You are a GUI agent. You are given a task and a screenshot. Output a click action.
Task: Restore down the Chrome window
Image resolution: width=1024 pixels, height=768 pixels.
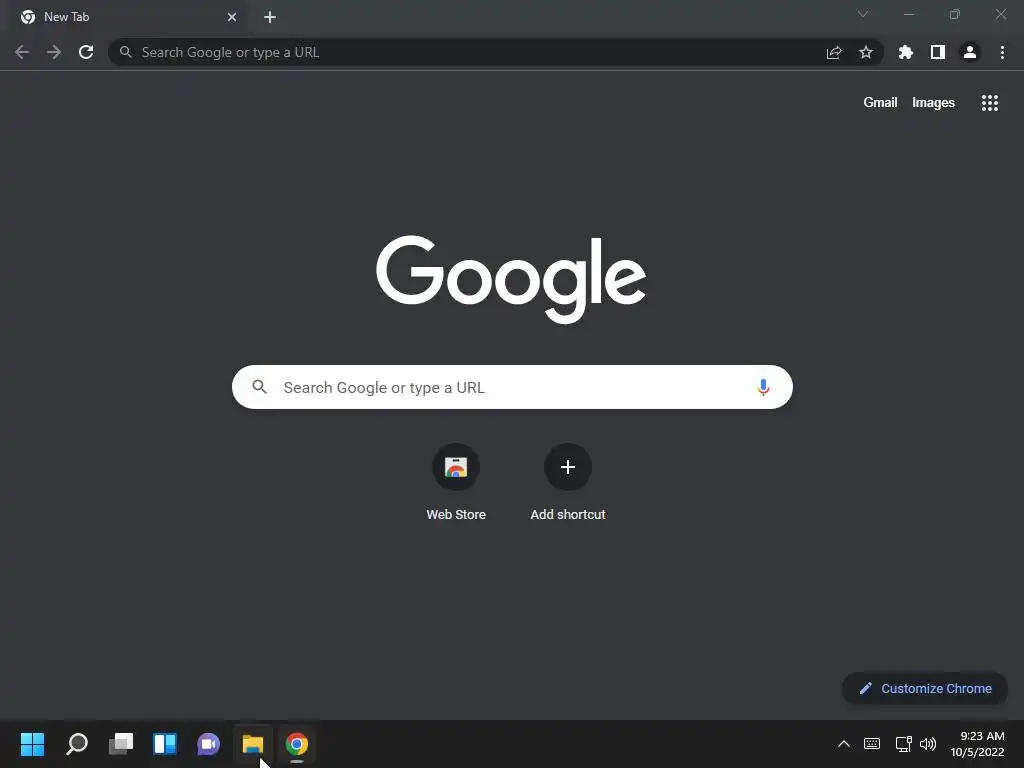pyautogui.click(x=955, y=14)
